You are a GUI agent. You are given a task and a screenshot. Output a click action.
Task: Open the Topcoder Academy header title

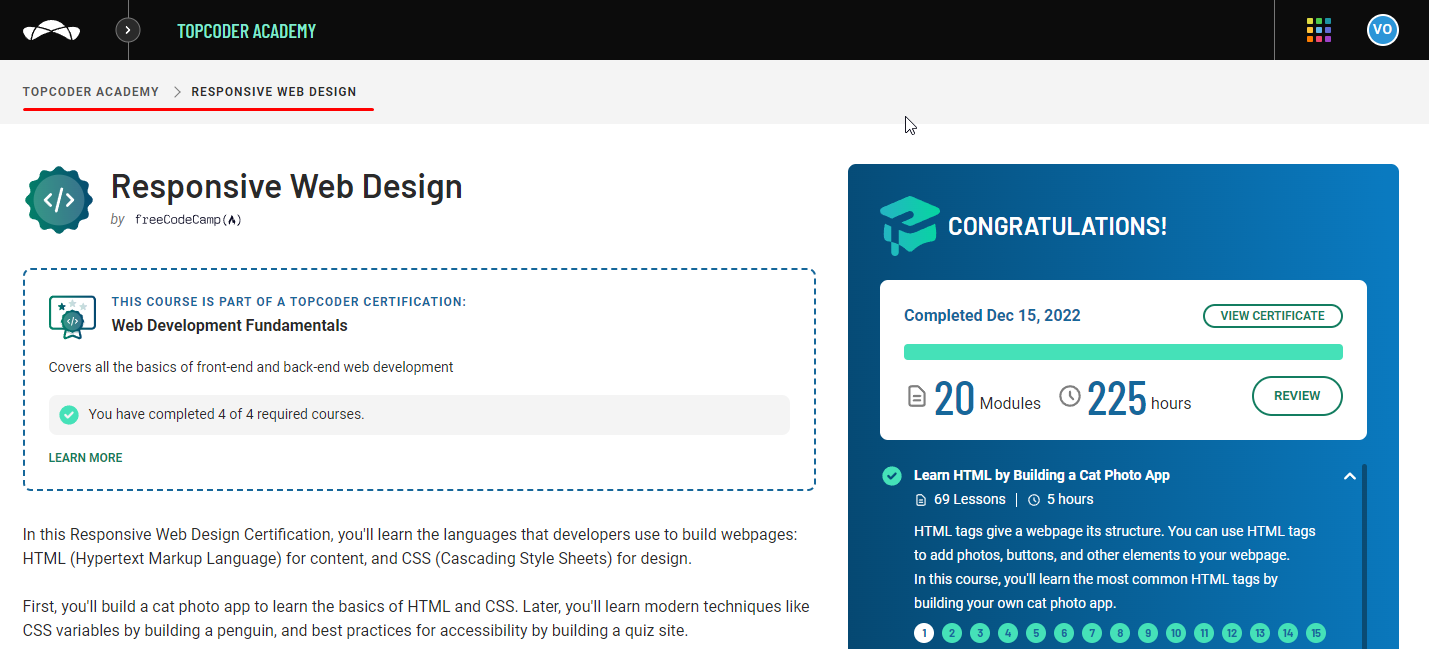coord(246,31)
